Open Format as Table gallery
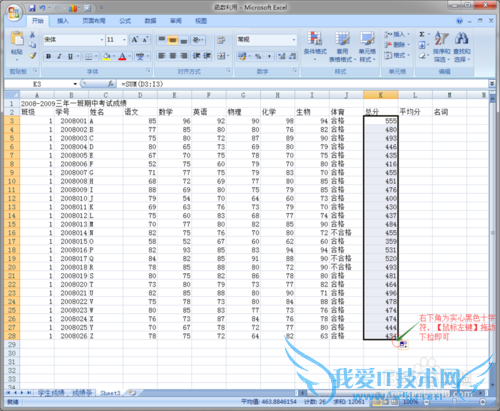 point(342,47)
